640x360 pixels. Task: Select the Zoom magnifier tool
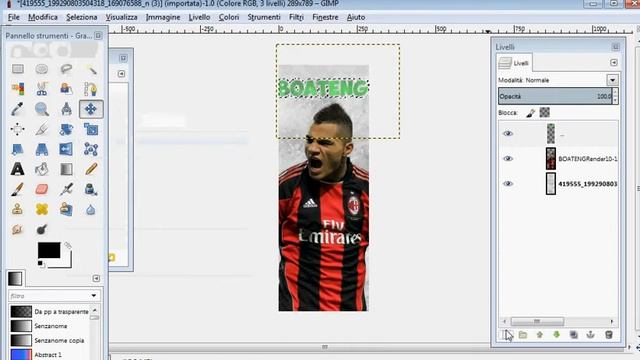[x=42, y=109]
